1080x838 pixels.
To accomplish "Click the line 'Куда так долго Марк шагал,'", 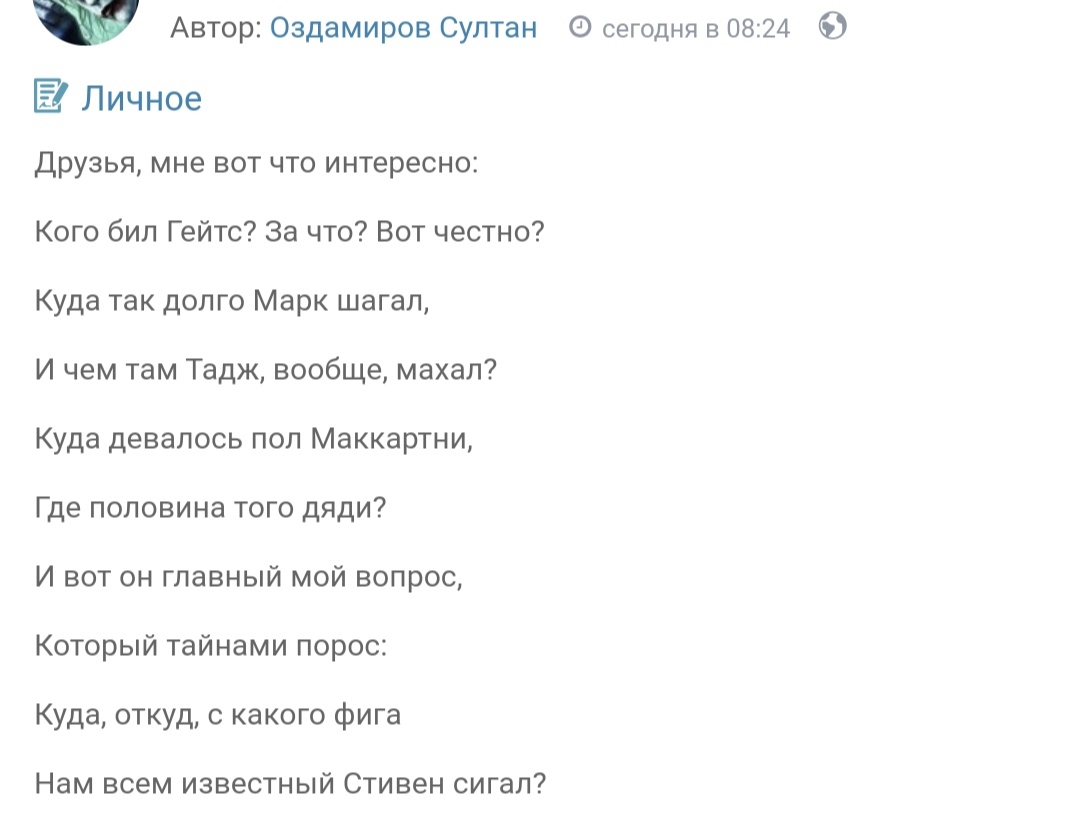I will [232, 301].
